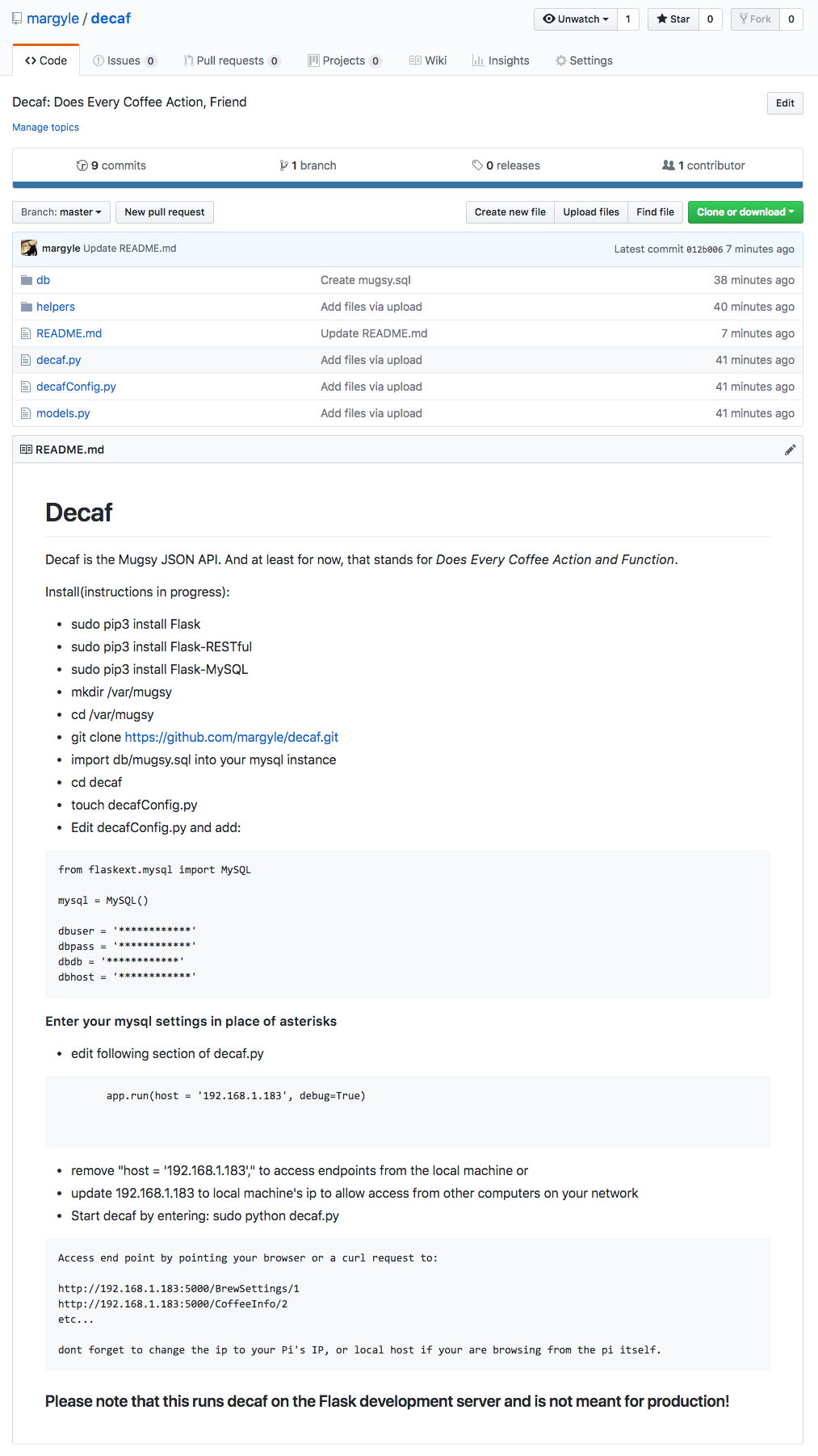The width and height of the screenshot is (818, 1456).
Task: Open the Issues tab
Action: click(x=124, y=61)
